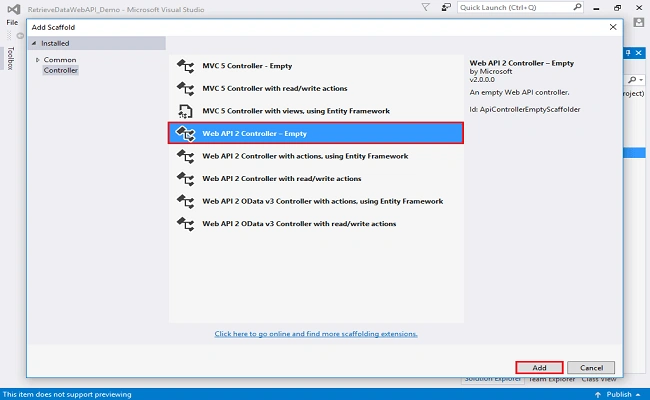Open the notifications flag icon
Screen dimensions: 650x400
[x=425, y=7]
